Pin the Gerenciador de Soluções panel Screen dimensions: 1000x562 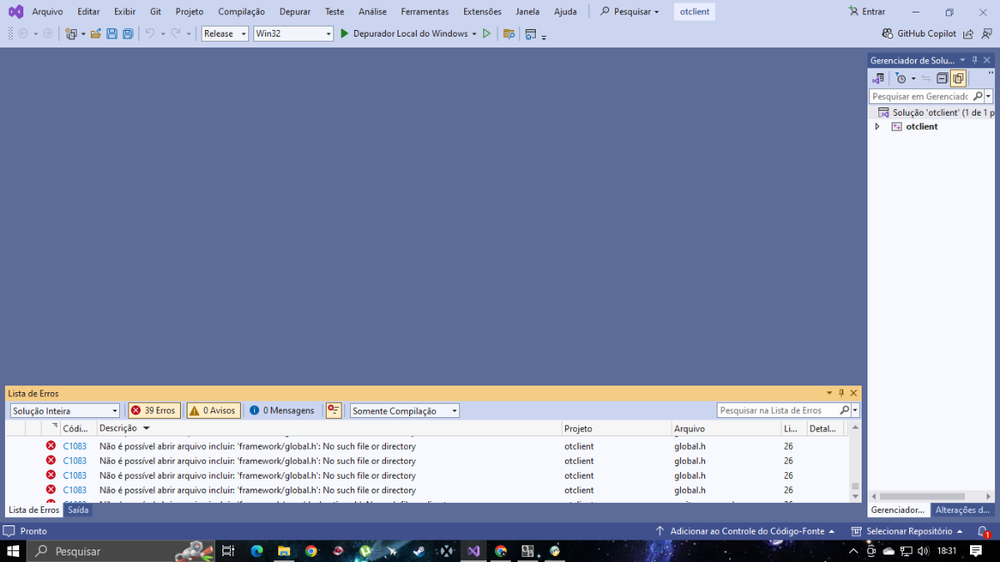point(974,60)
